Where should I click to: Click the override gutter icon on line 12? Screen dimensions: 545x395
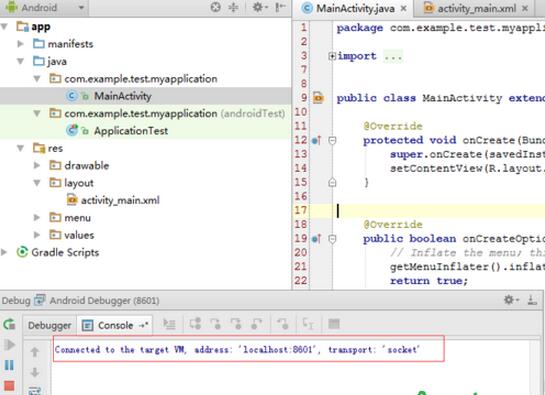(x=316, y=140)
